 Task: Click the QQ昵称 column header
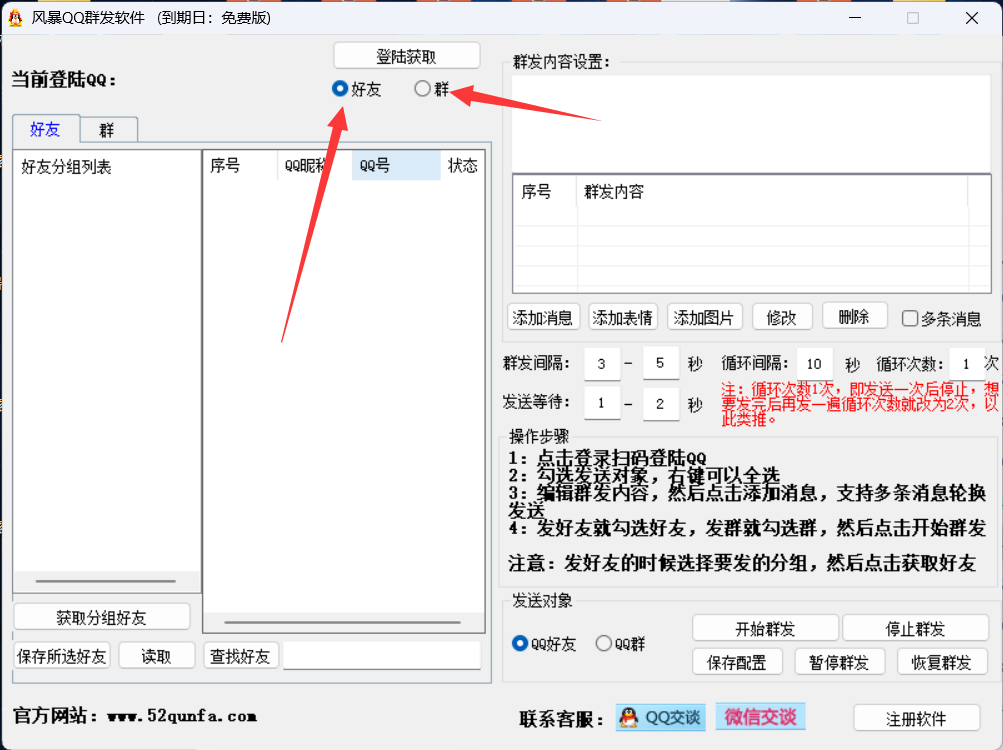[315, 166]
